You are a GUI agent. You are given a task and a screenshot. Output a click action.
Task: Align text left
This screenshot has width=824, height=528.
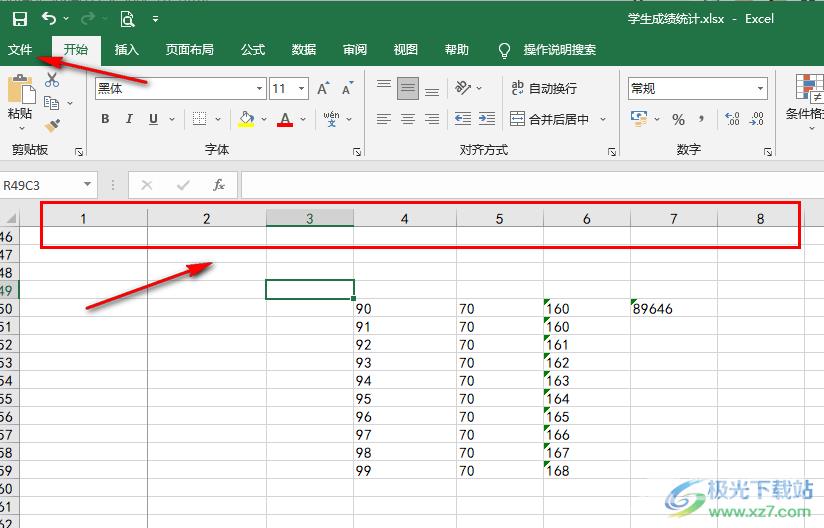pyautogui.click(x=384, y=119)
